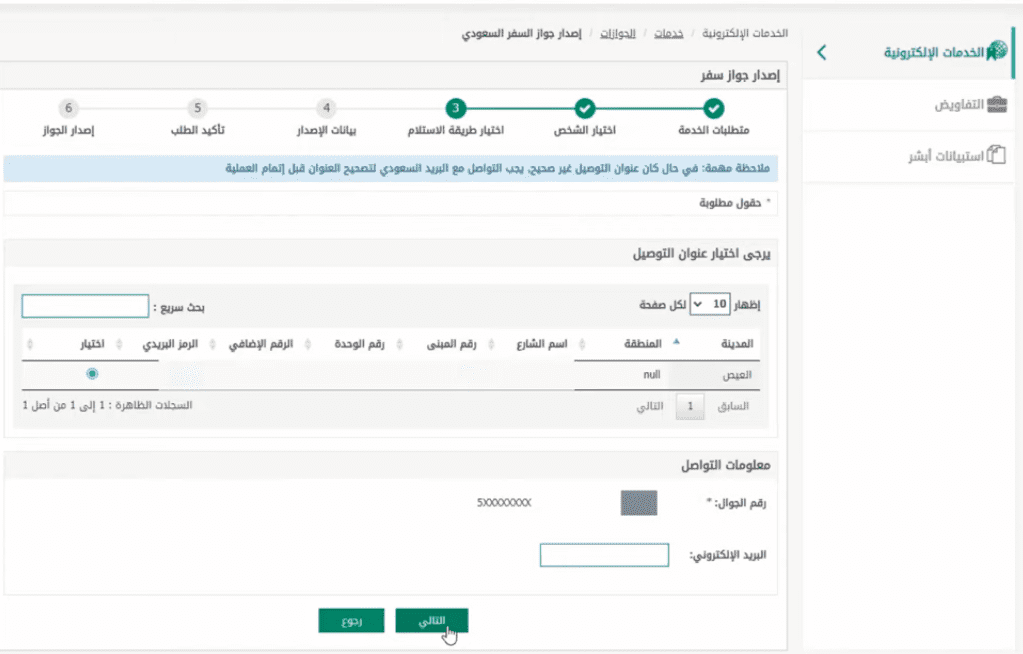Click the green التالي button
This screenshot has height=654, width=1023.
tap(431, 621)
